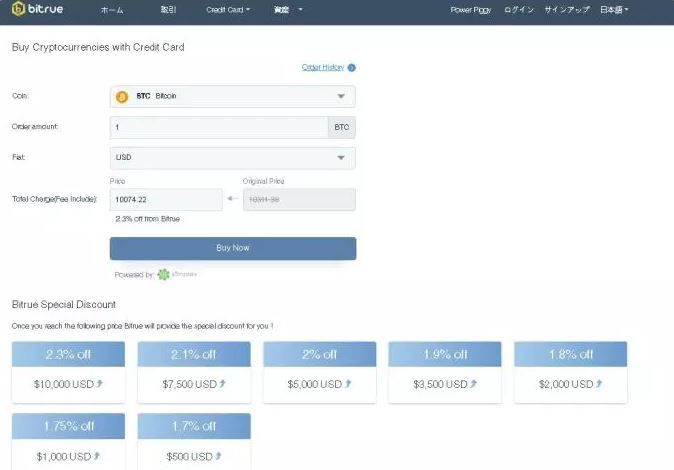Viewport: 674px width, 470px height.
Task: Open the 取引 menu item
Action: [x=168, y=10]
